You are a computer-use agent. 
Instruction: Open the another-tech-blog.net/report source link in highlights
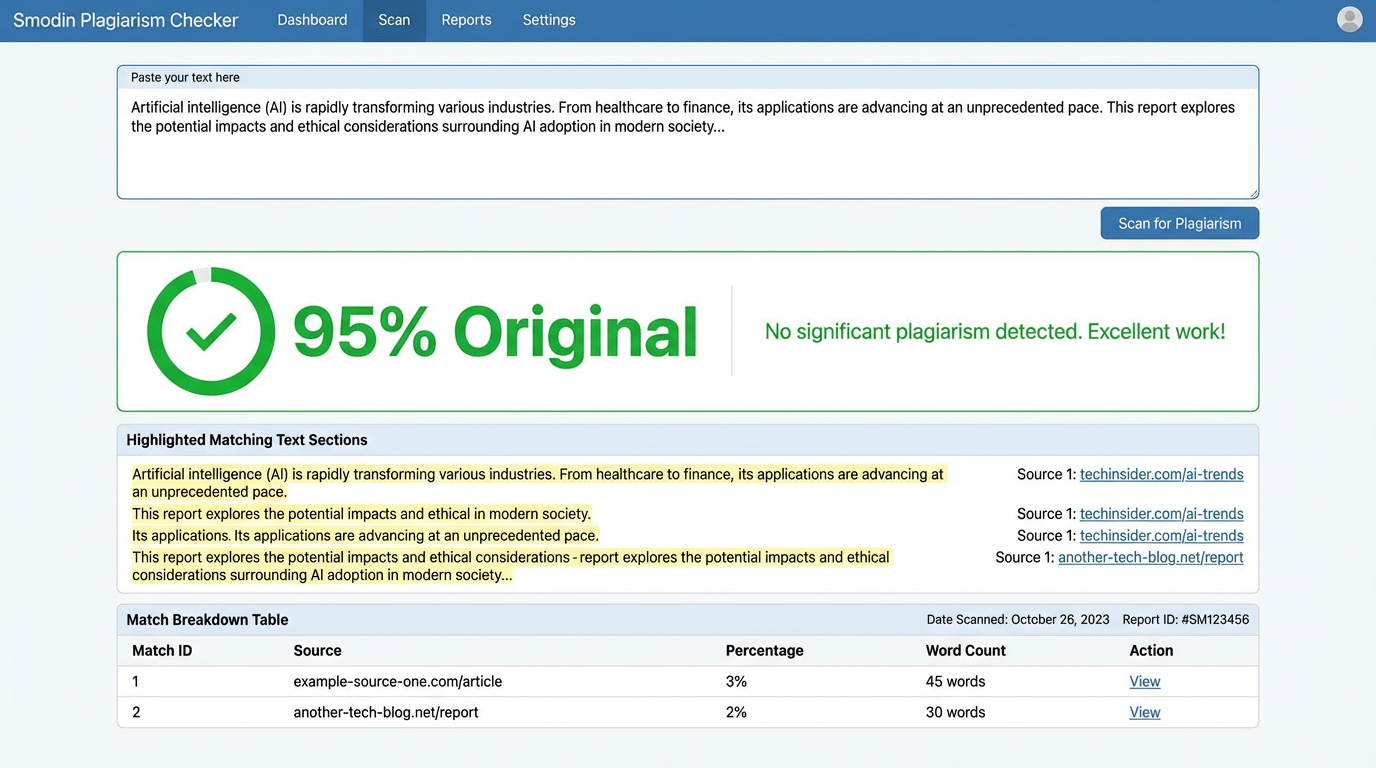[x=1150, y=557]
